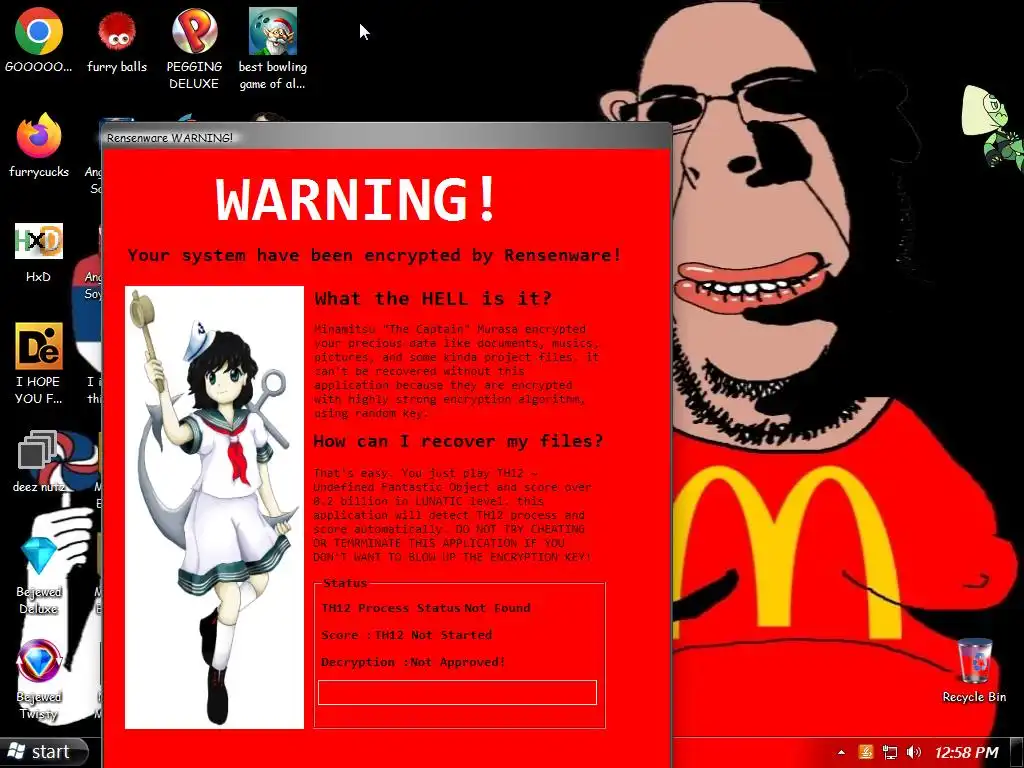
Task: Click the paragraph about Minamitsu Murasa encrypting data
Action: tap(456, 371)
